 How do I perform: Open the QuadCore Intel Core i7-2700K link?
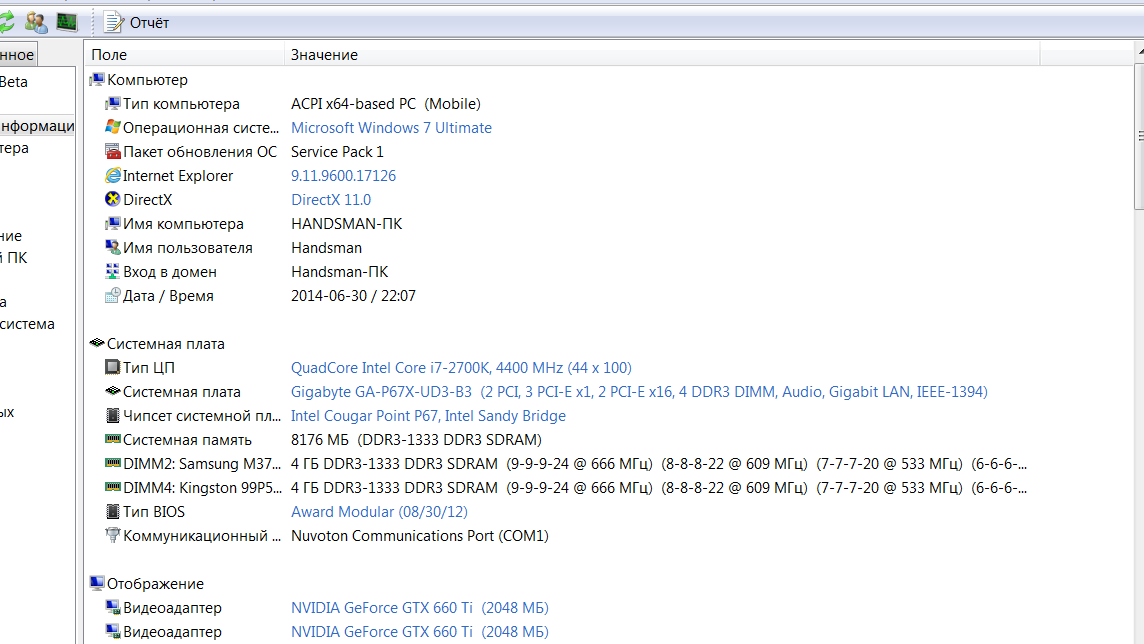461,368
